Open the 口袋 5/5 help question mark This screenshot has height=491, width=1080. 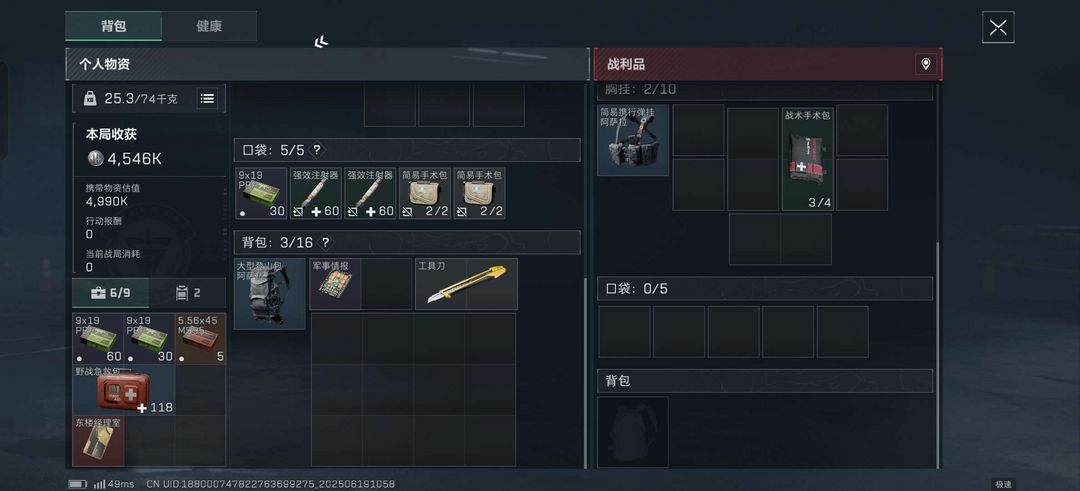point(316,149)
